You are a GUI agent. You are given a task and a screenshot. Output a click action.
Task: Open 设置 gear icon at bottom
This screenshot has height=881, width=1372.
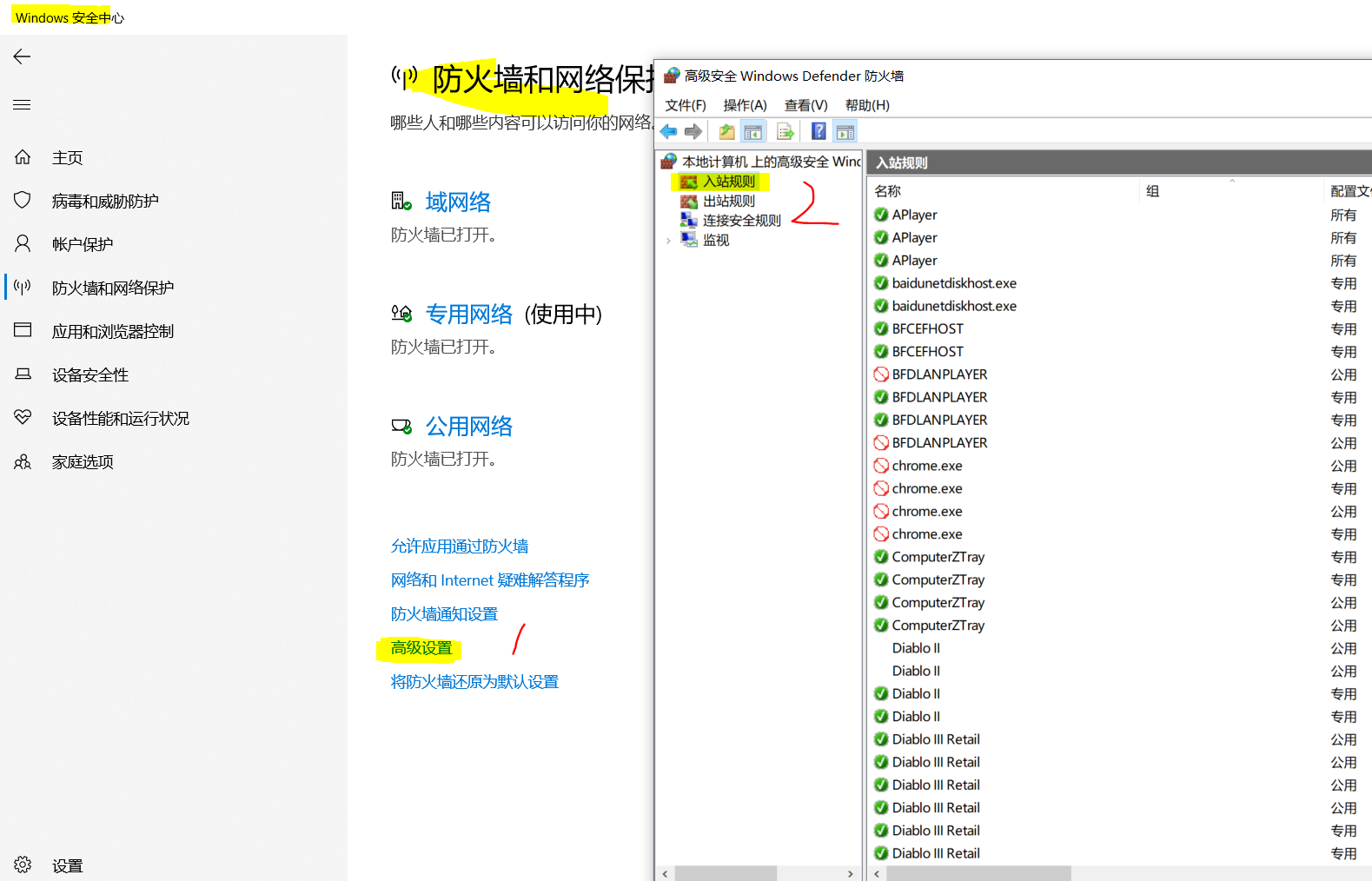click(x=23, y=864)
